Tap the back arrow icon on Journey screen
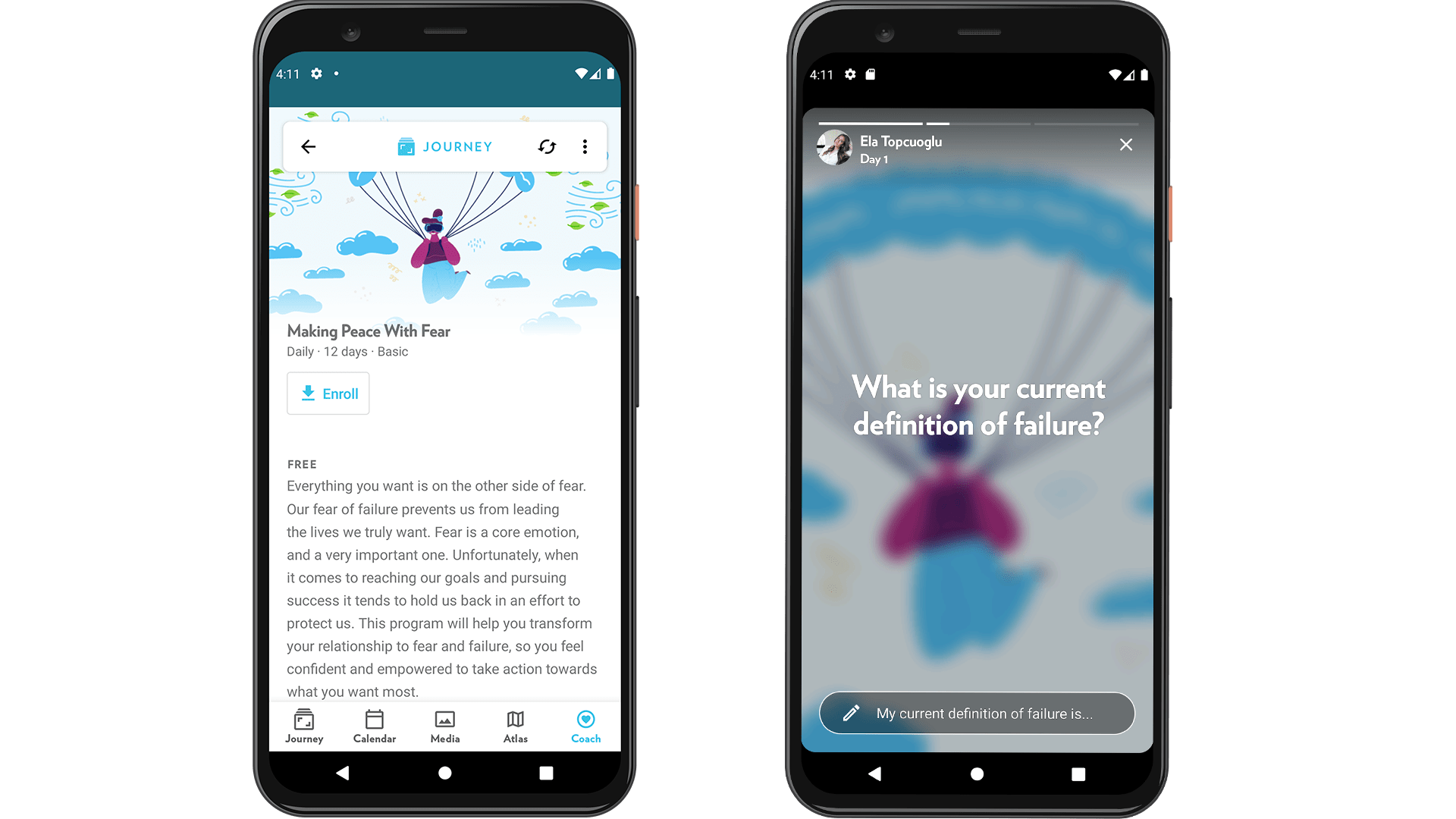1456x819 pixels. tap(309, 146)
